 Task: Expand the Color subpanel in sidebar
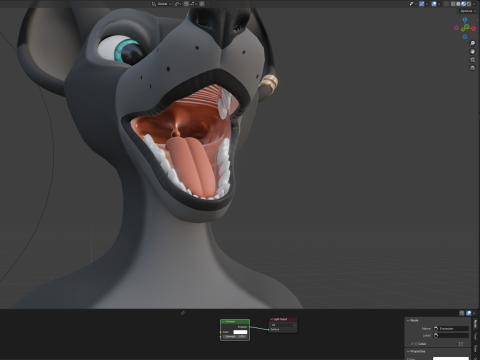pyautogui.click(x=412, y=344)
